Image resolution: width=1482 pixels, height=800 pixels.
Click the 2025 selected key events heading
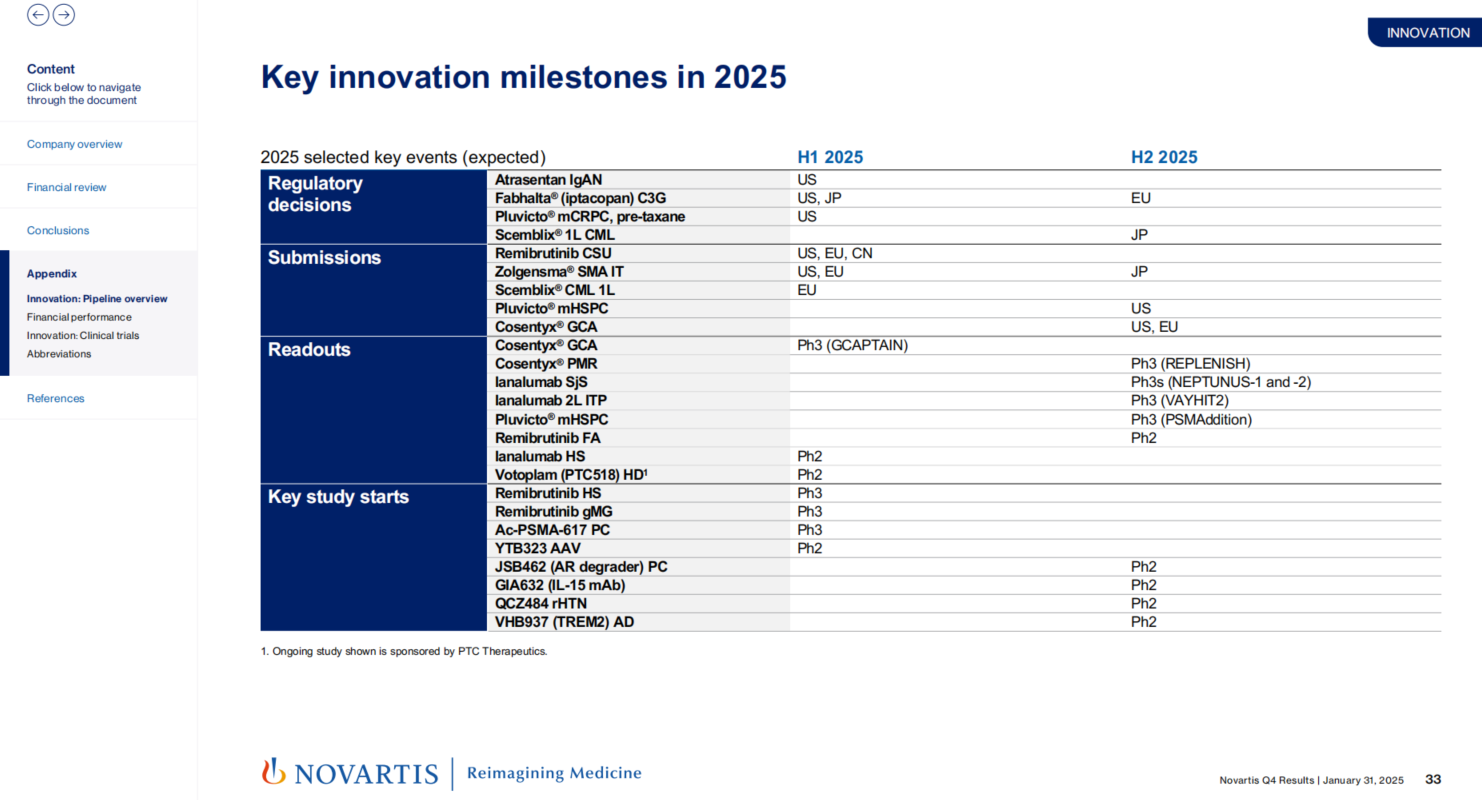403,157
